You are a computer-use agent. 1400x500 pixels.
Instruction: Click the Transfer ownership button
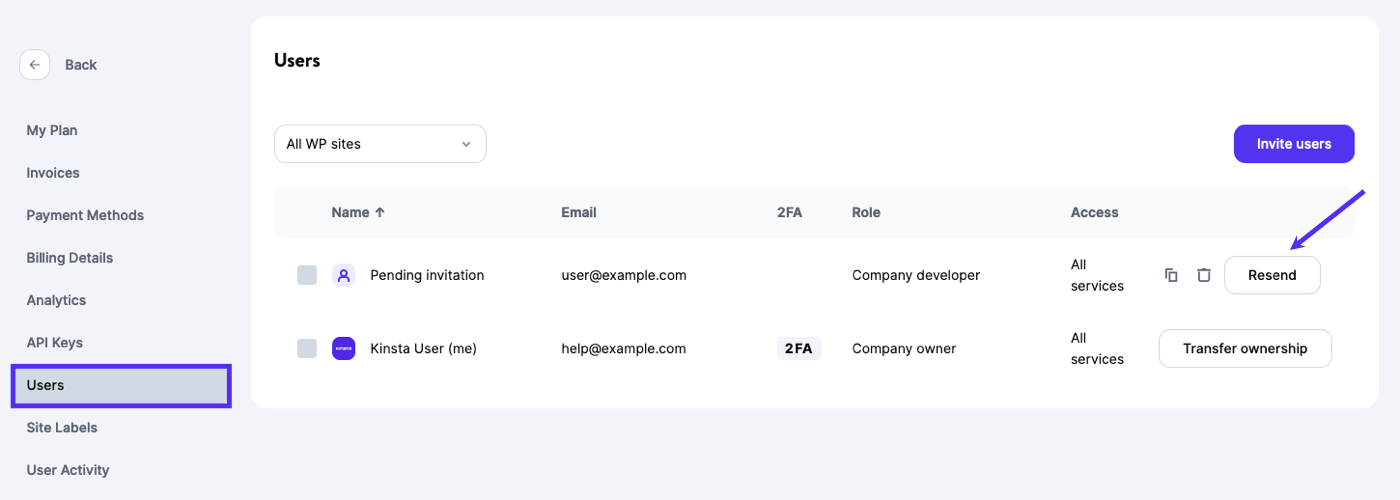pyautogui.click(x=1245, y=349)
